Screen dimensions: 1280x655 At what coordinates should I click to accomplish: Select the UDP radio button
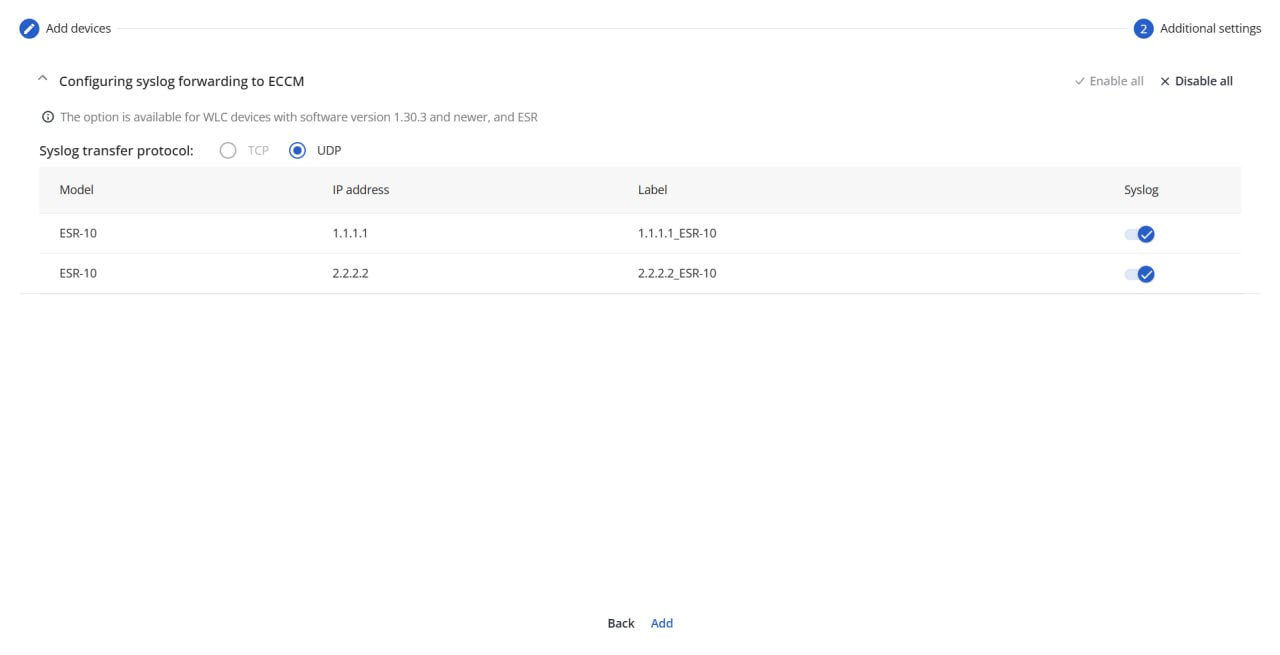click(x=297, y=151)
